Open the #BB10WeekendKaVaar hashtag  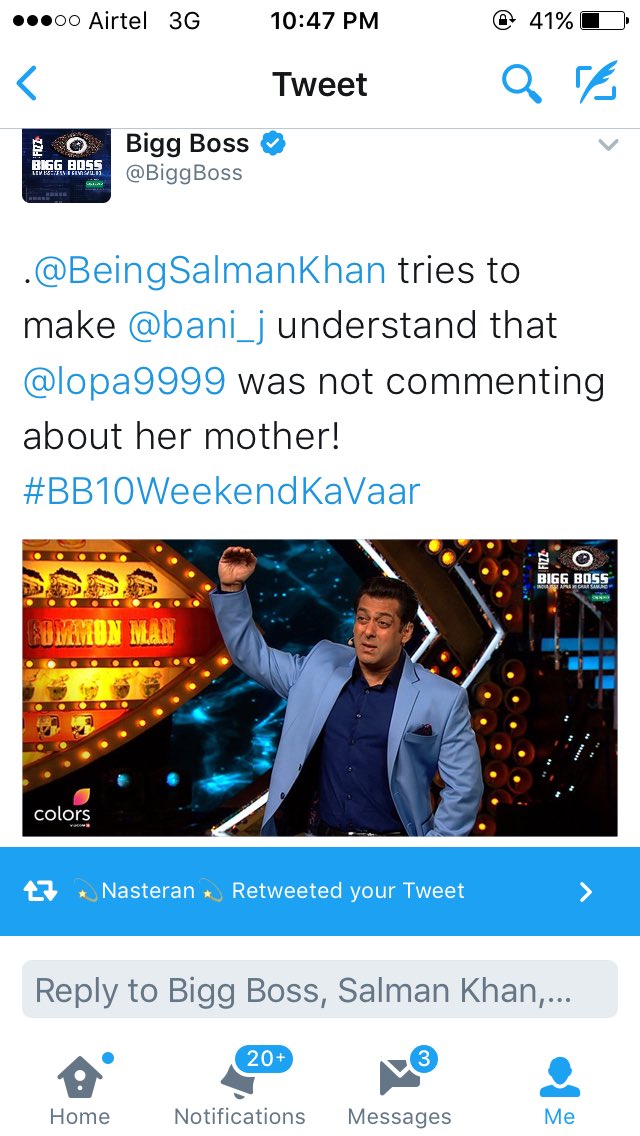(222, 491)
